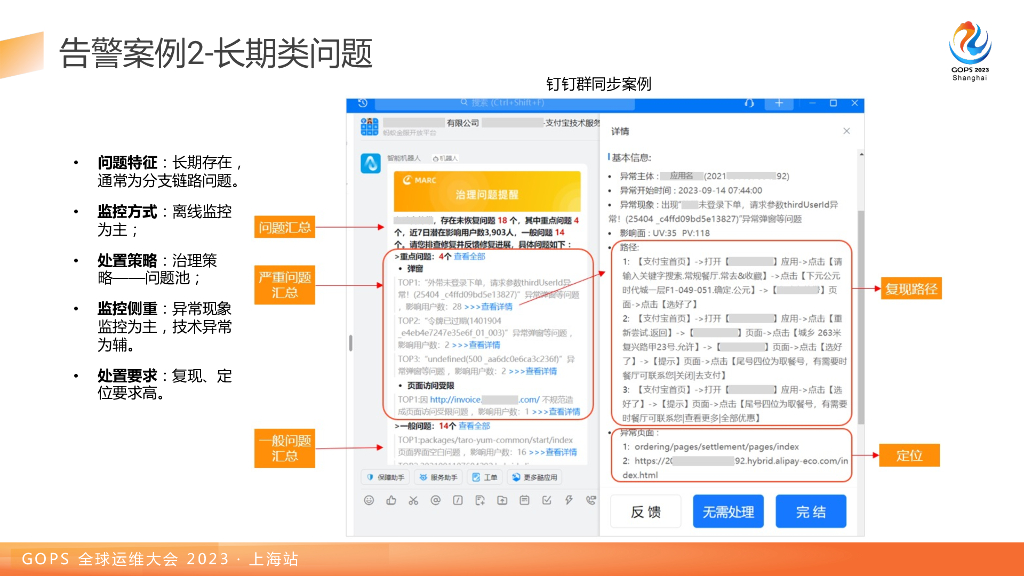Click the 机器人 tag beside 智能机器人

(x=445, y=158)
